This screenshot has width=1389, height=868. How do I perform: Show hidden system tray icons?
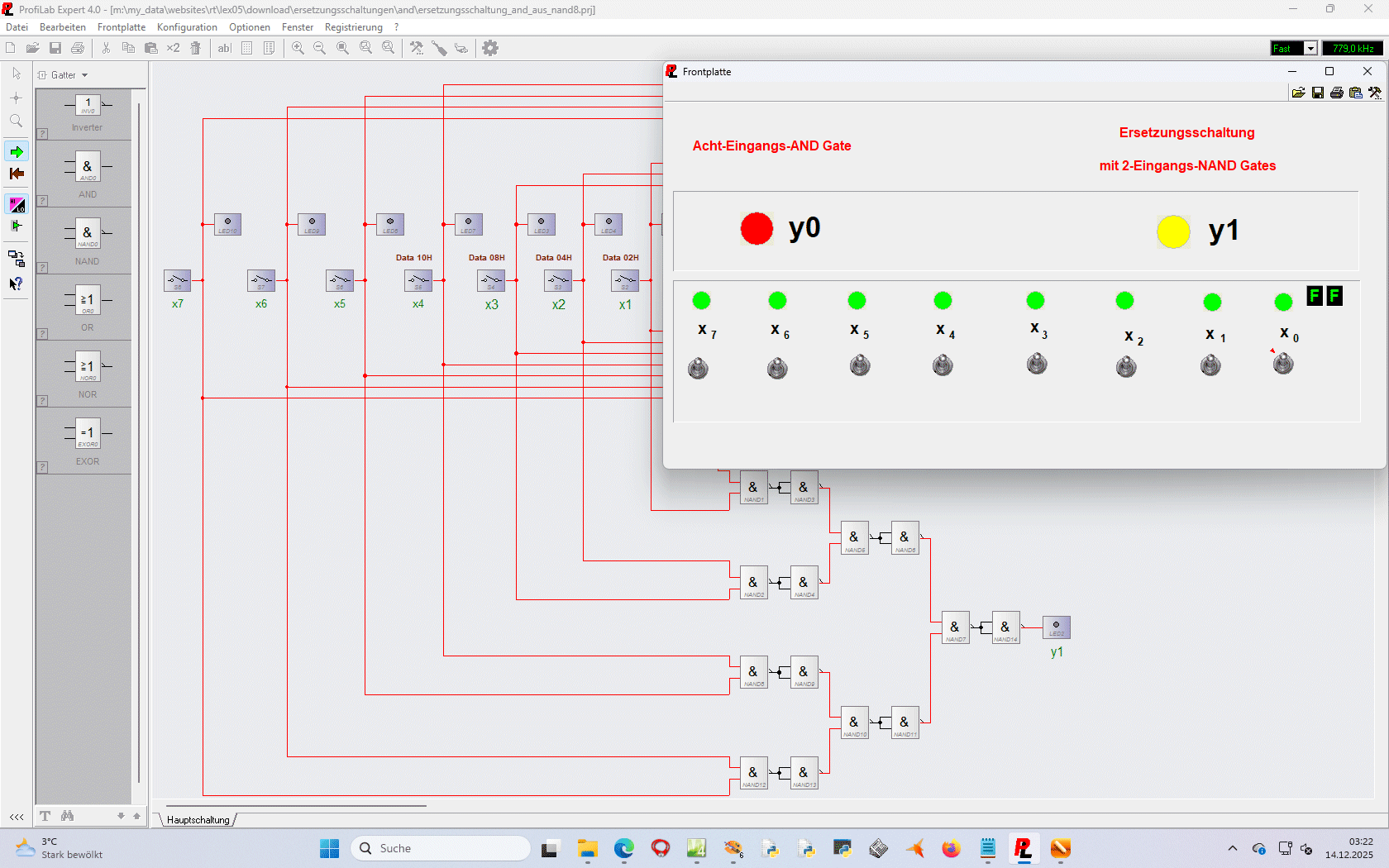(x=1233, y=848)
